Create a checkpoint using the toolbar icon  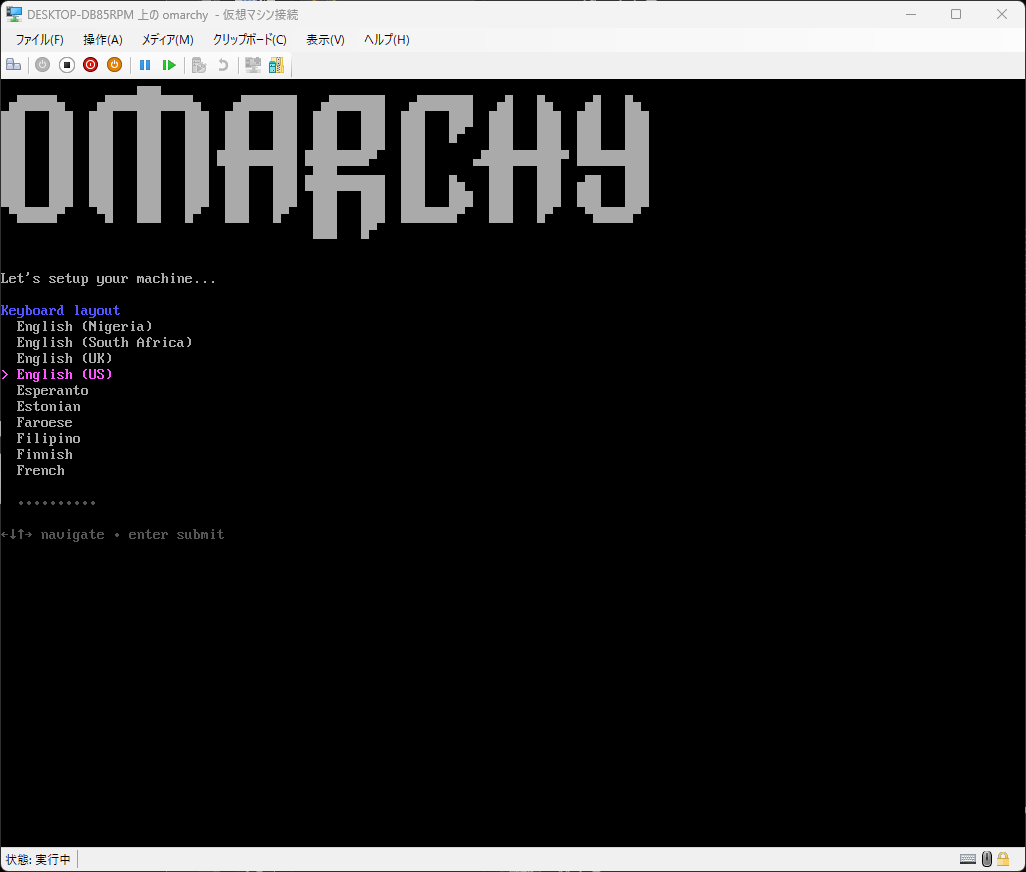199,65
